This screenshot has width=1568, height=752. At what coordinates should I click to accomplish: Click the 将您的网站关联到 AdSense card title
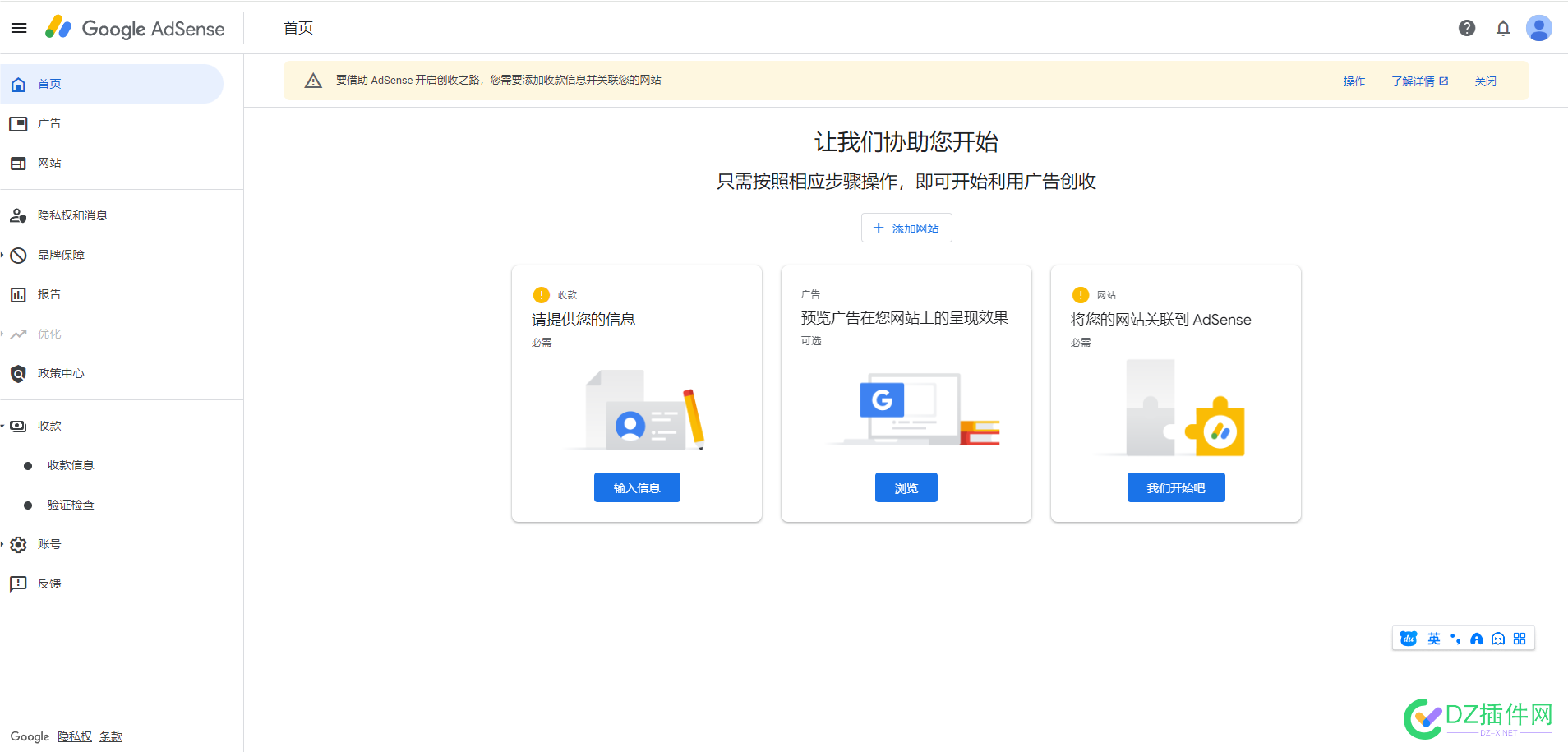[1161, 319]
